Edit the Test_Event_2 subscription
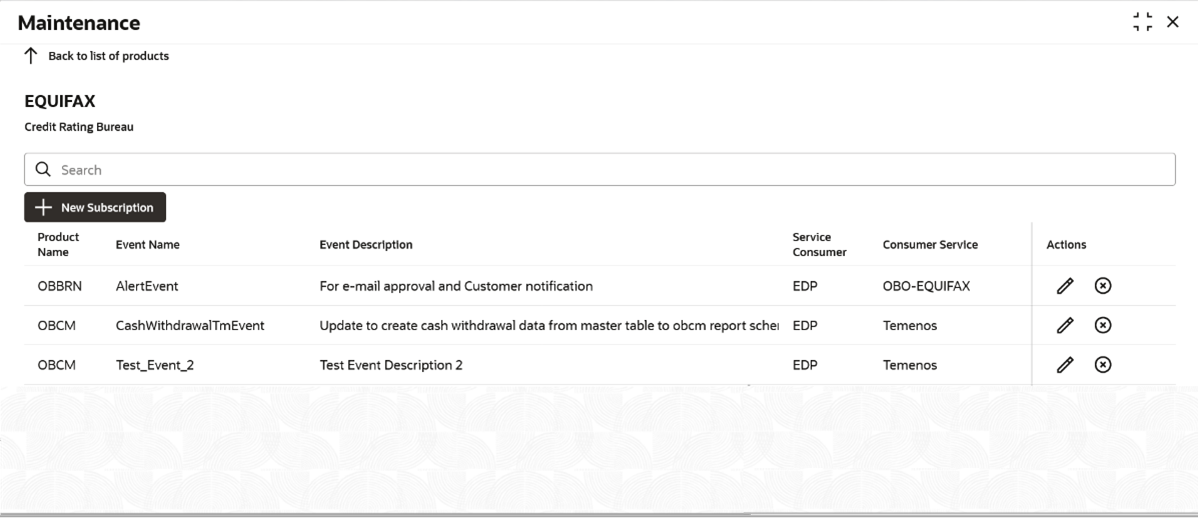Screen dimensions: 1198x518 click(x=1065, y=365)
